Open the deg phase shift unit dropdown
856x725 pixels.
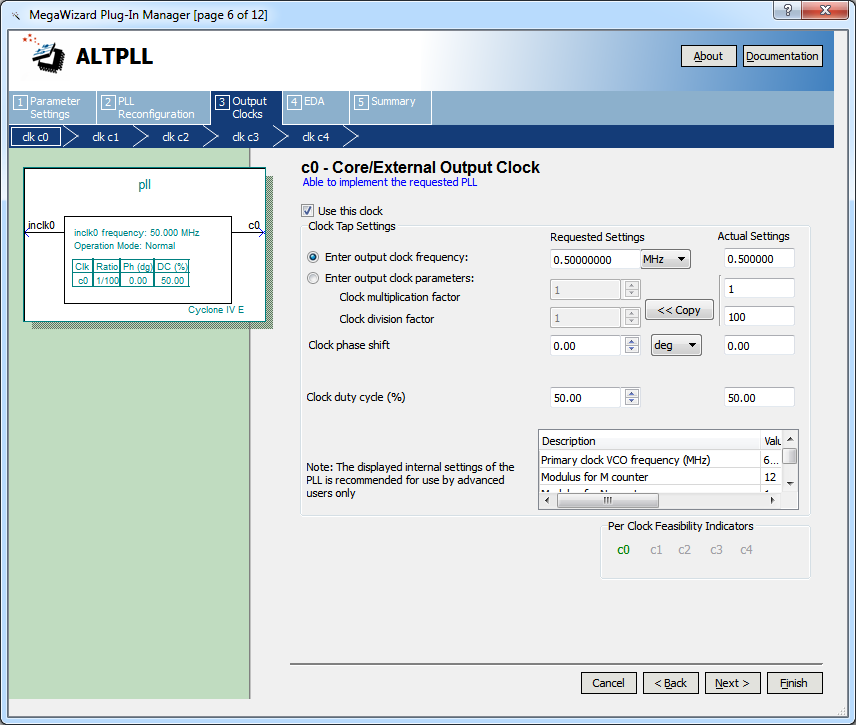[676, 346]
